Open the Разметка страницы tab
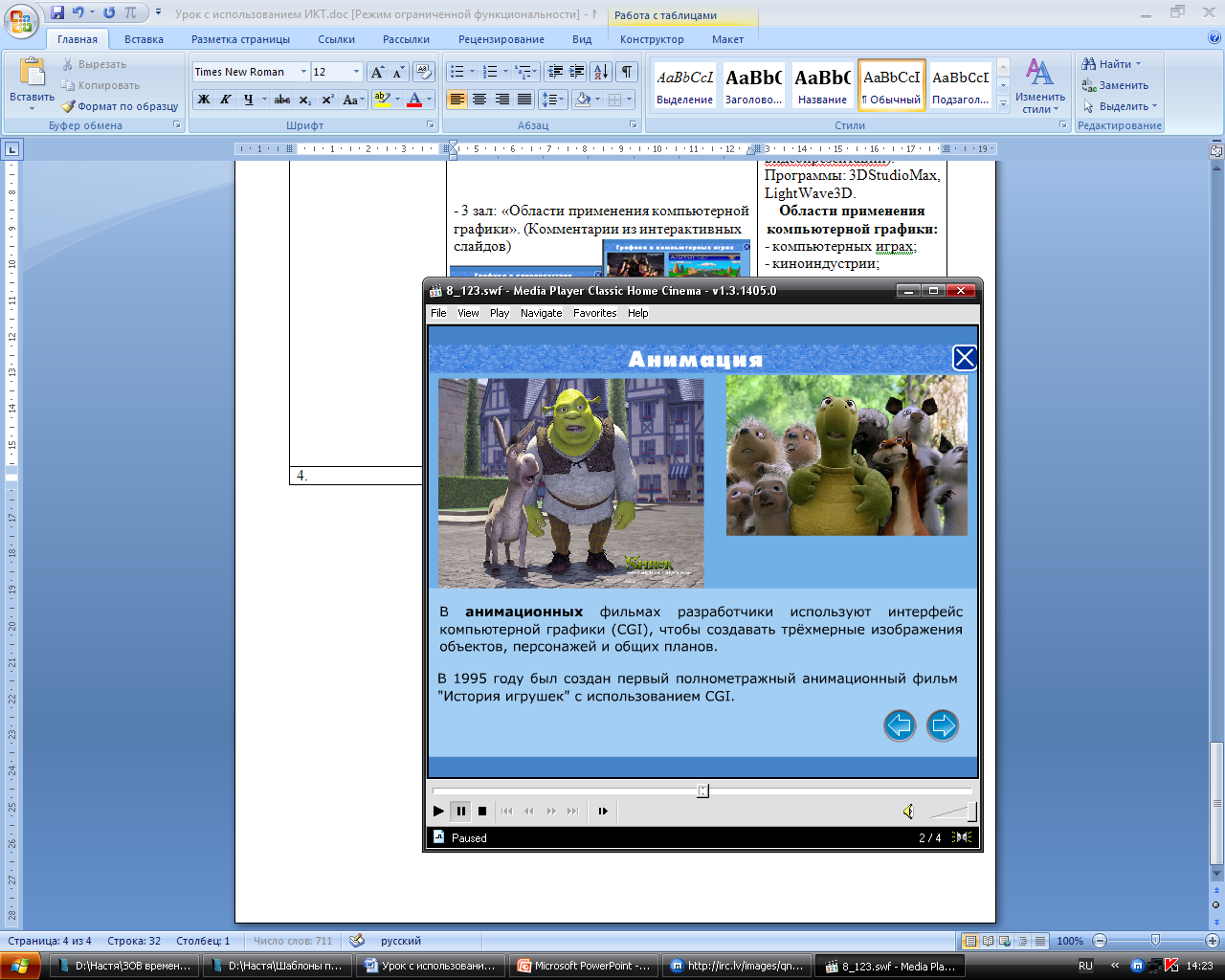 240,39
